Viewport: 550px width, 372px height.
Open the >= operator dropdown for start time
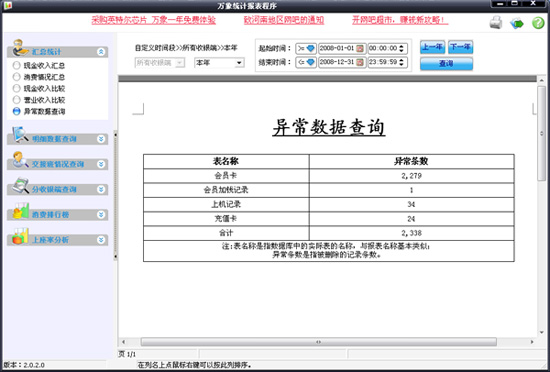[x=306, y=49]
